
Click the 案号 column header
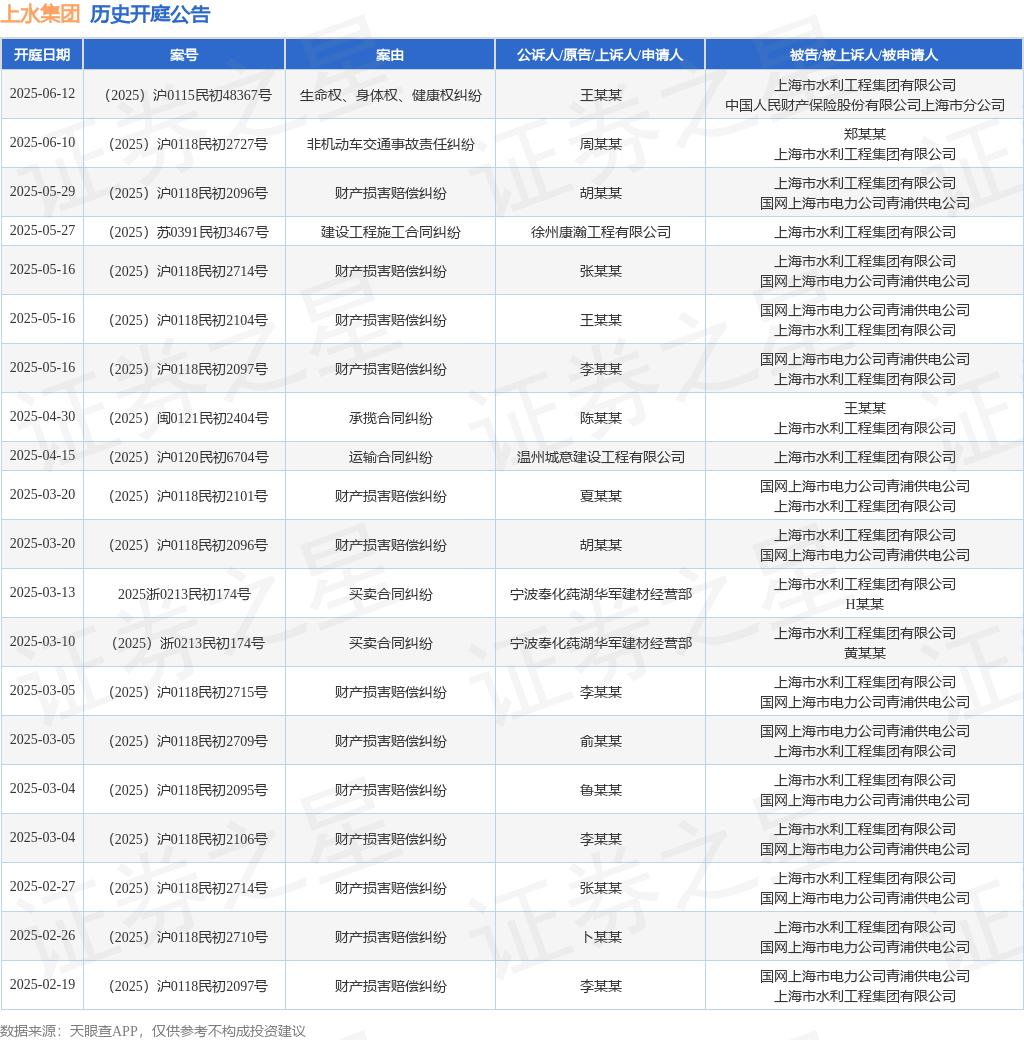click(x=184, y=55)
